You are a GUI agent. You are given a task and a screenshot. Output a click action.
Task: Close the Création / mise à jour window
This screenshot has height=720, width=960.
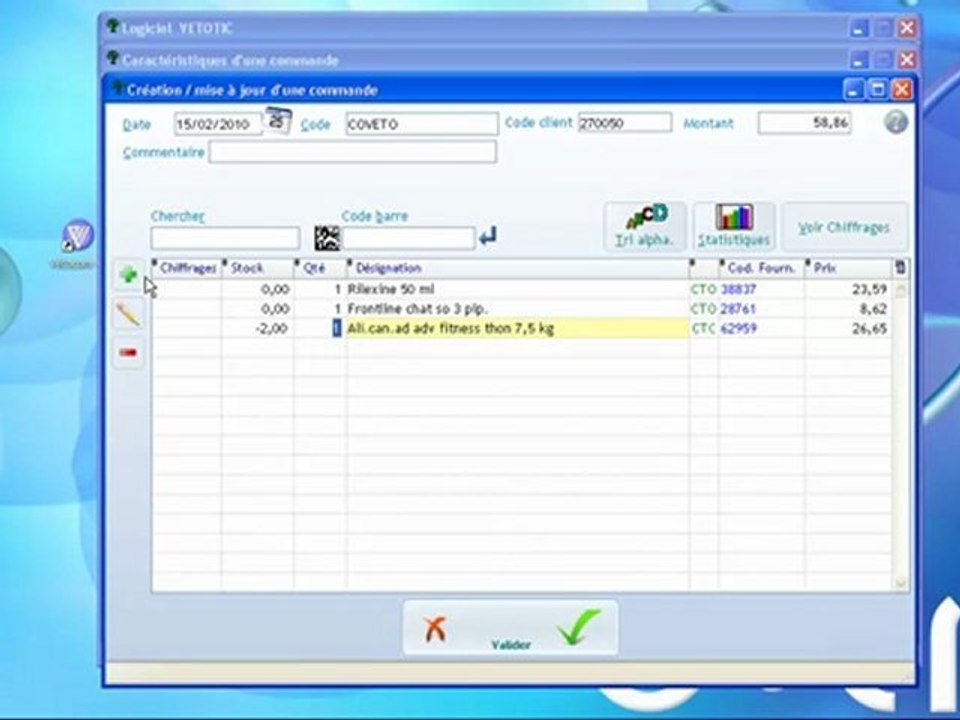point(901,89)
